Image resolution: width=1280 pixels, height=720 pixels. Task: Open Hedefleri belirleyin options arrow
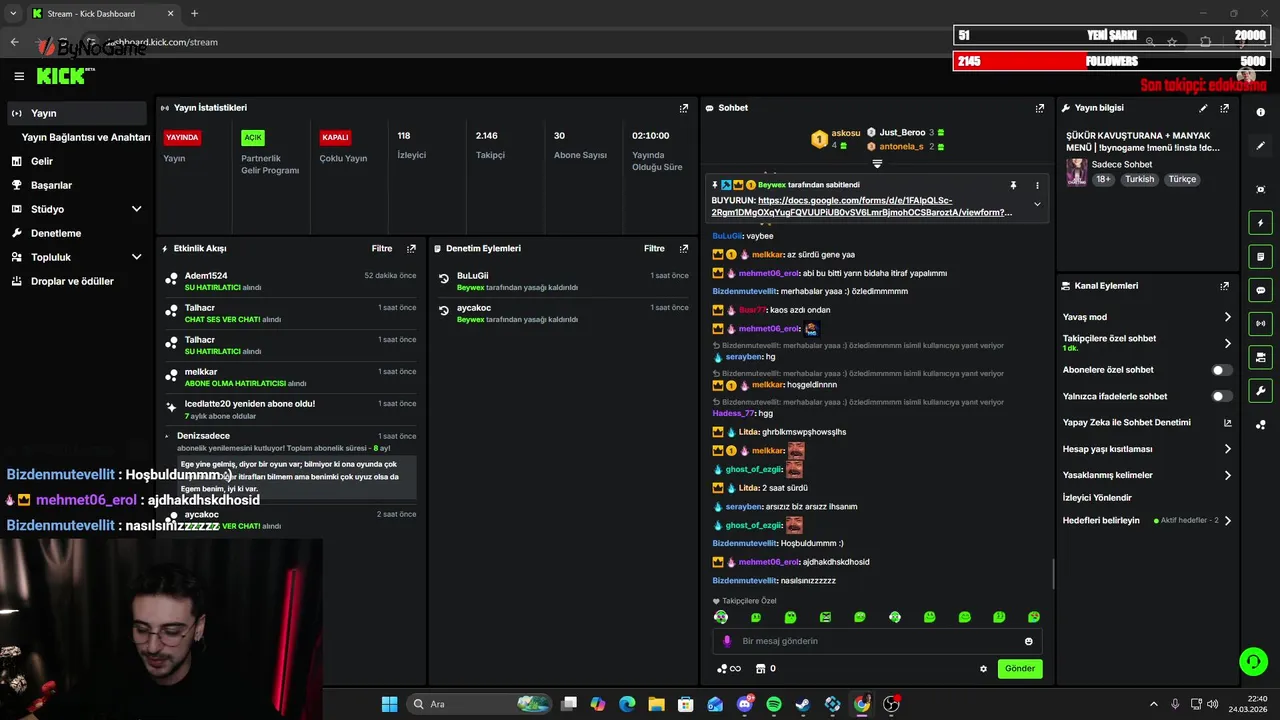pos(1228,521)
